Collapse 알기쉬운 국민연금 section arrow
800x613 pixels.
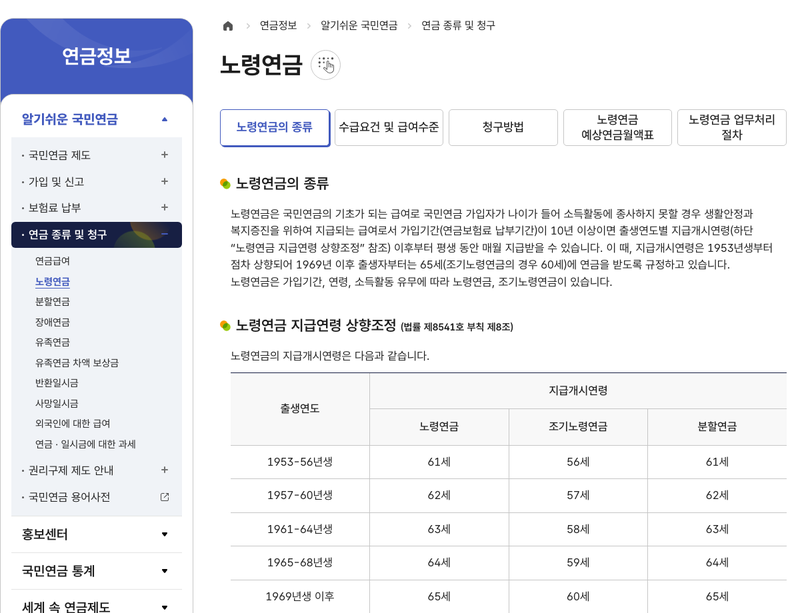click(x=164, y=119)
